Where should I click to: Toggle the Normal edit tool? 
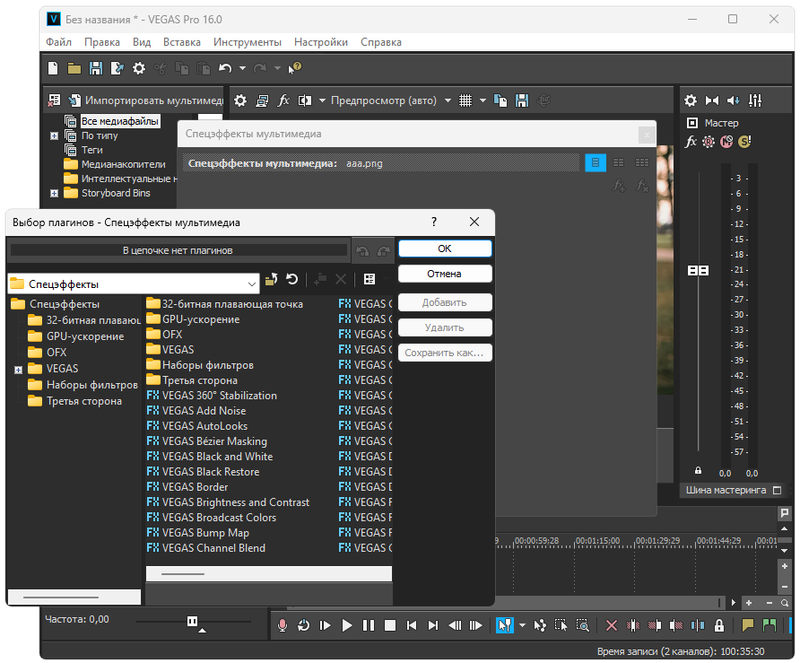tap(504, 625)
